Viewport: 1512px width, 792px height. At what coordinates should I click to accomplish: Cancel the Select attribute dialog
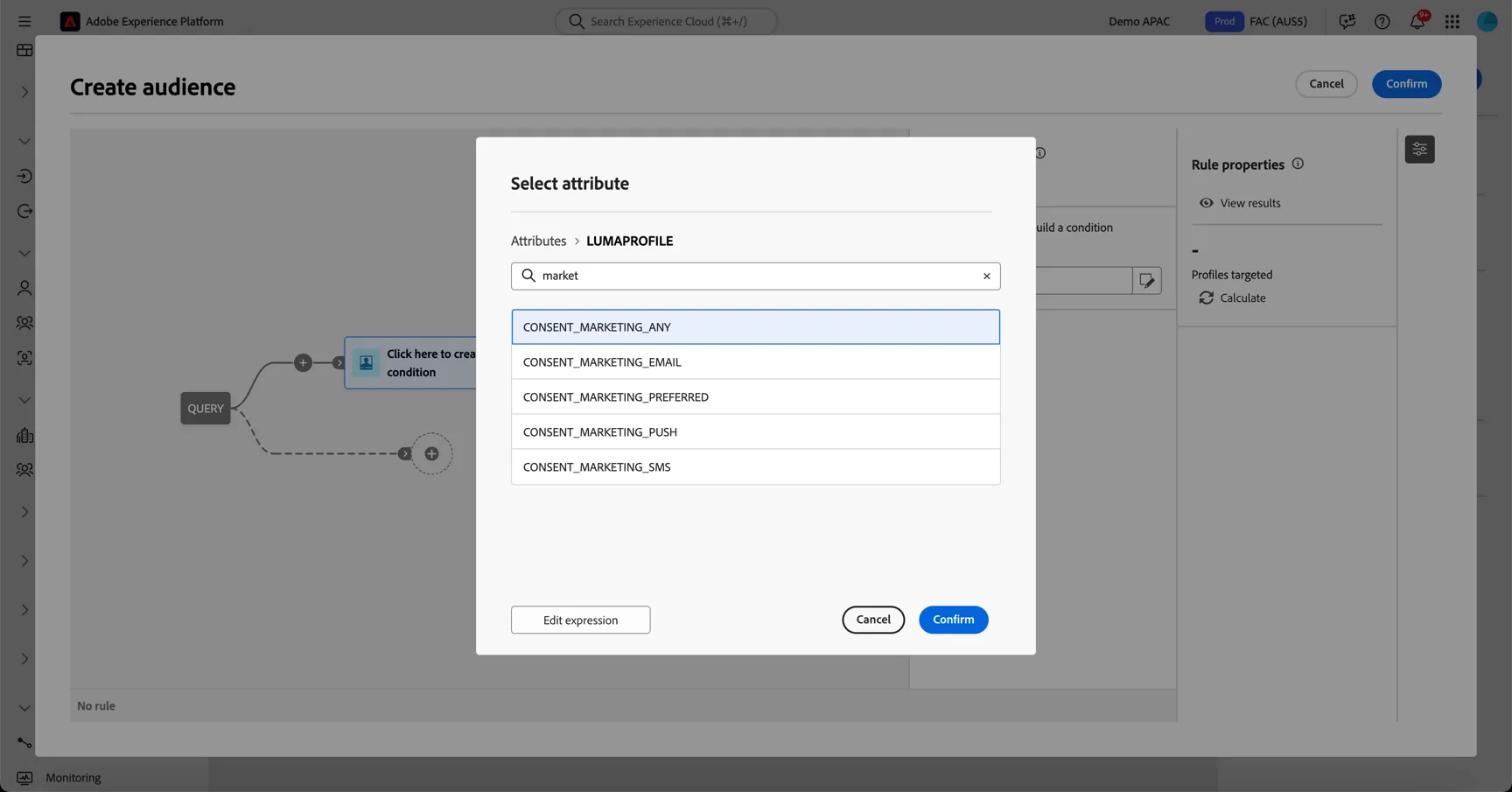point(873,620)
